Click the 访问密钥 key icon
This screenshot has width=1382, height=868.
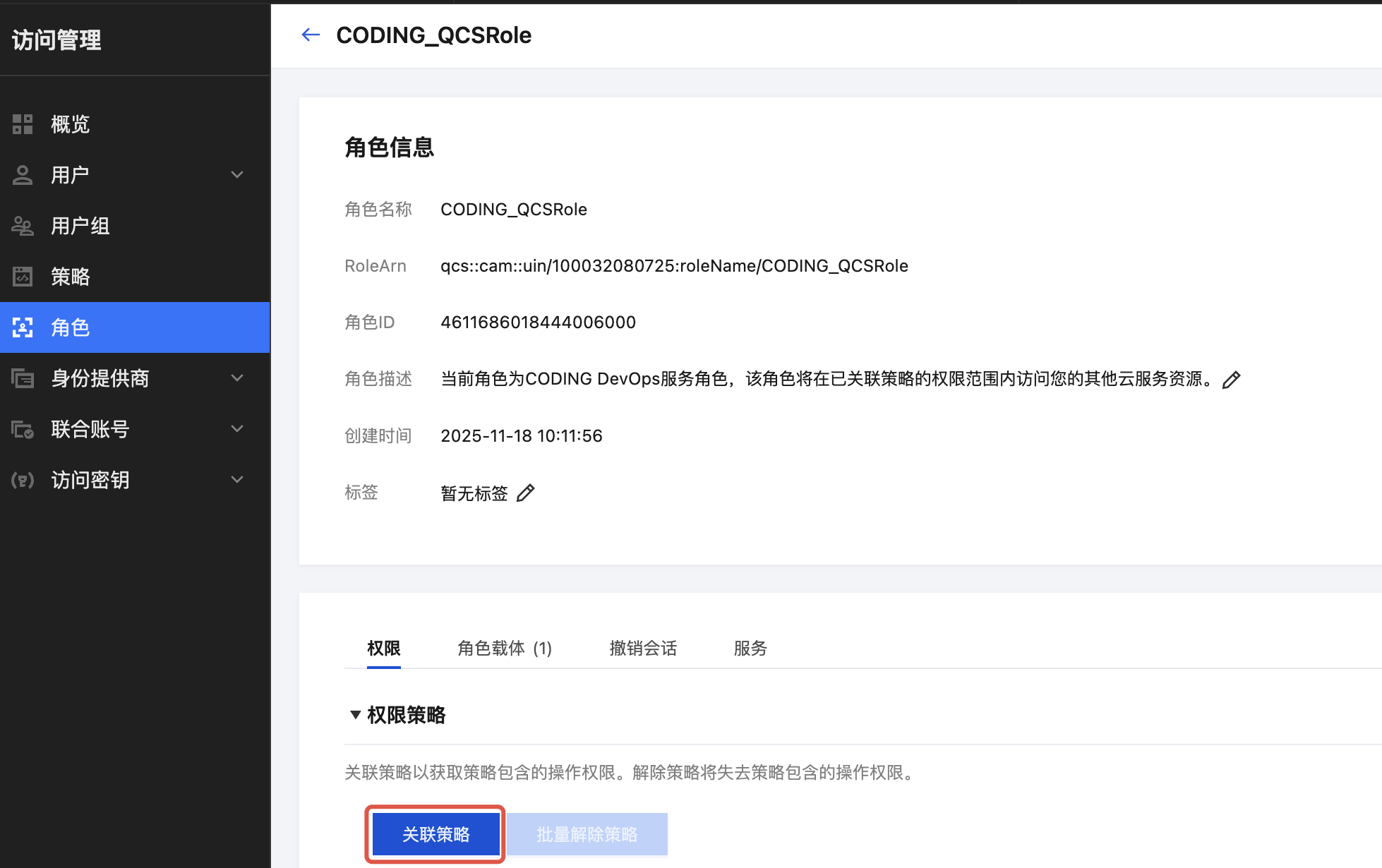[23, 480]
